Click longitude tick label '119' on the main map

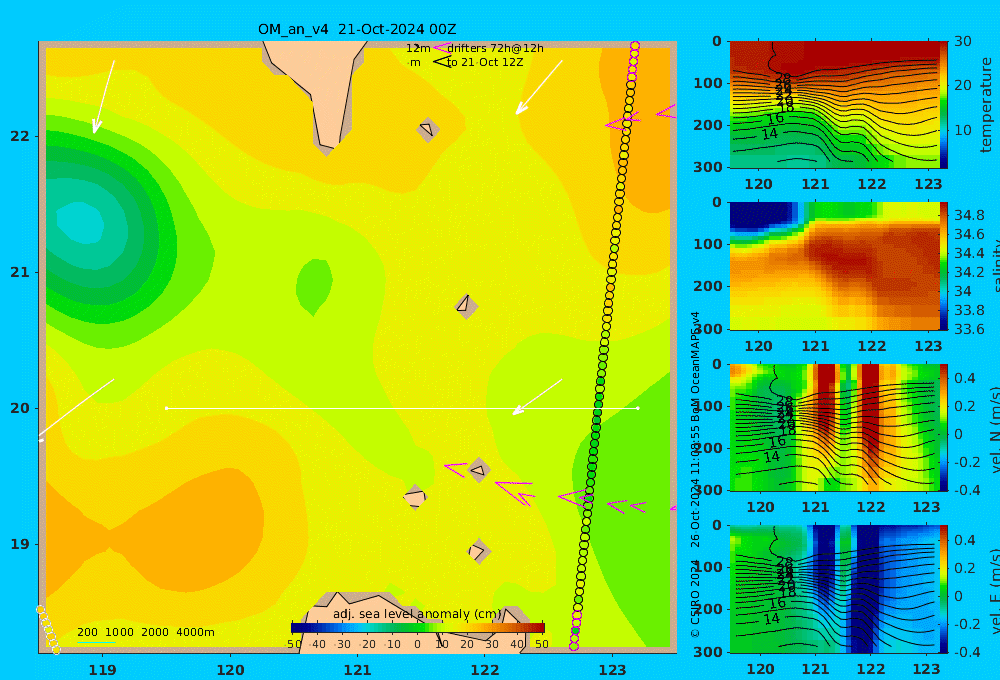102,670
